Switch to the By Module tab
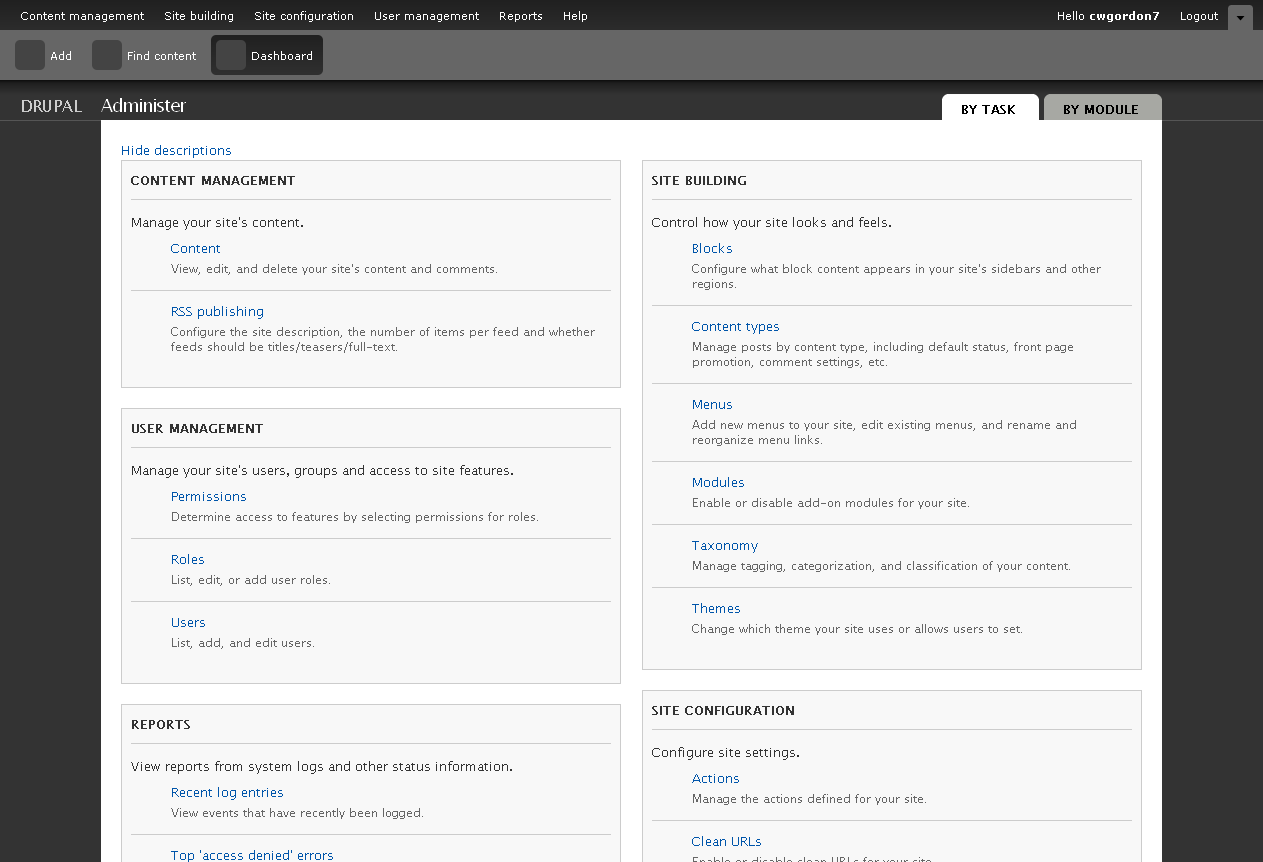This screenshot has height=862, width=1263. [x=1101, y=108]
